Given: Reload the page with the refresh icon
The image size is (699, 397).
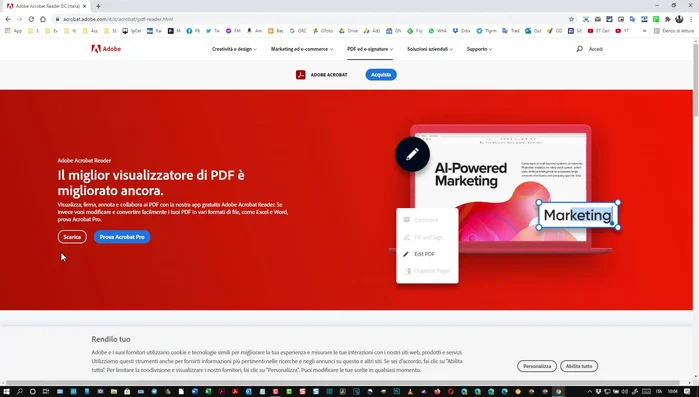Looking at the screenshot, I should click(x=31, y=19).
